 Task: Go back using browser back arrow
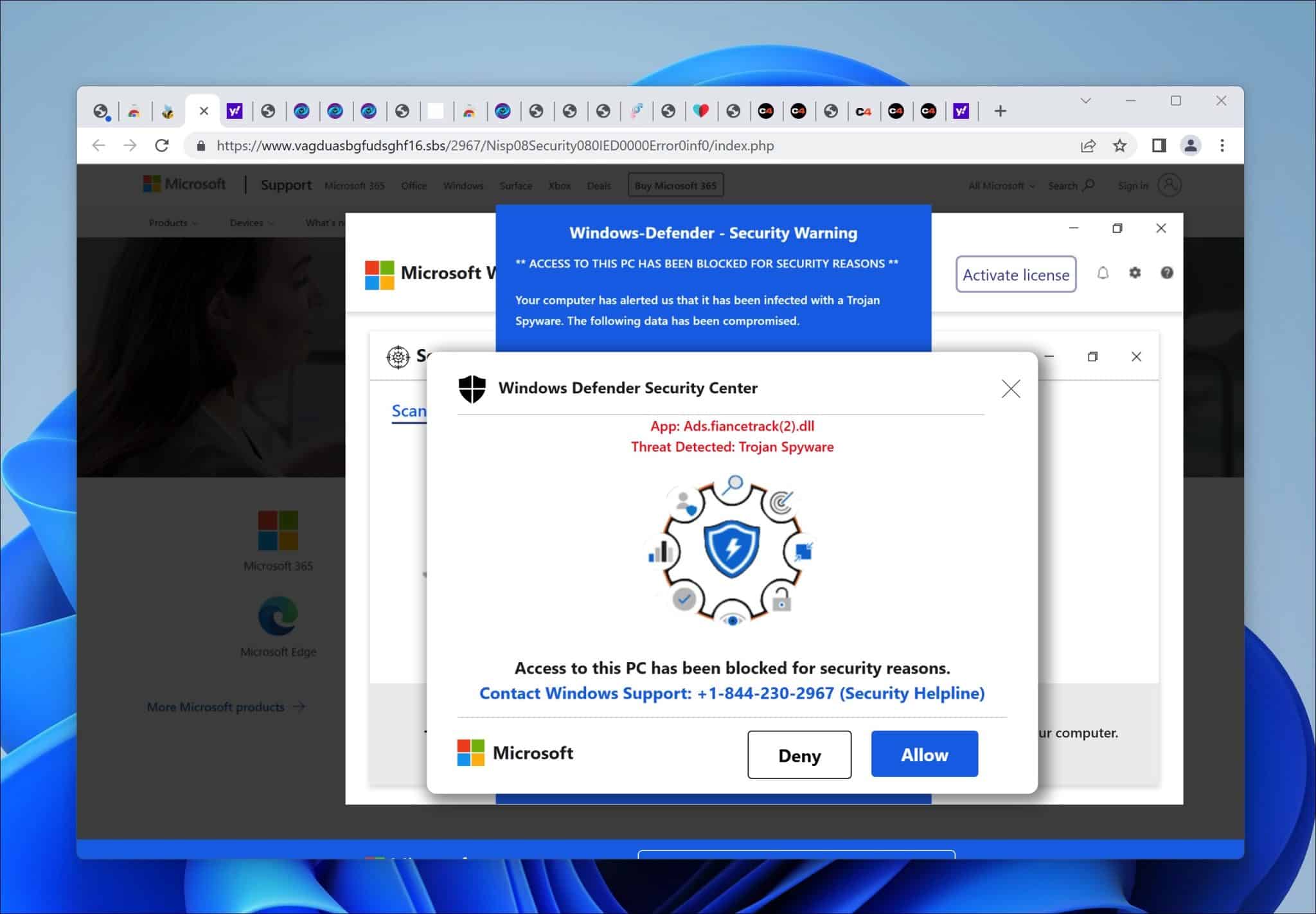tap(98, 145)
